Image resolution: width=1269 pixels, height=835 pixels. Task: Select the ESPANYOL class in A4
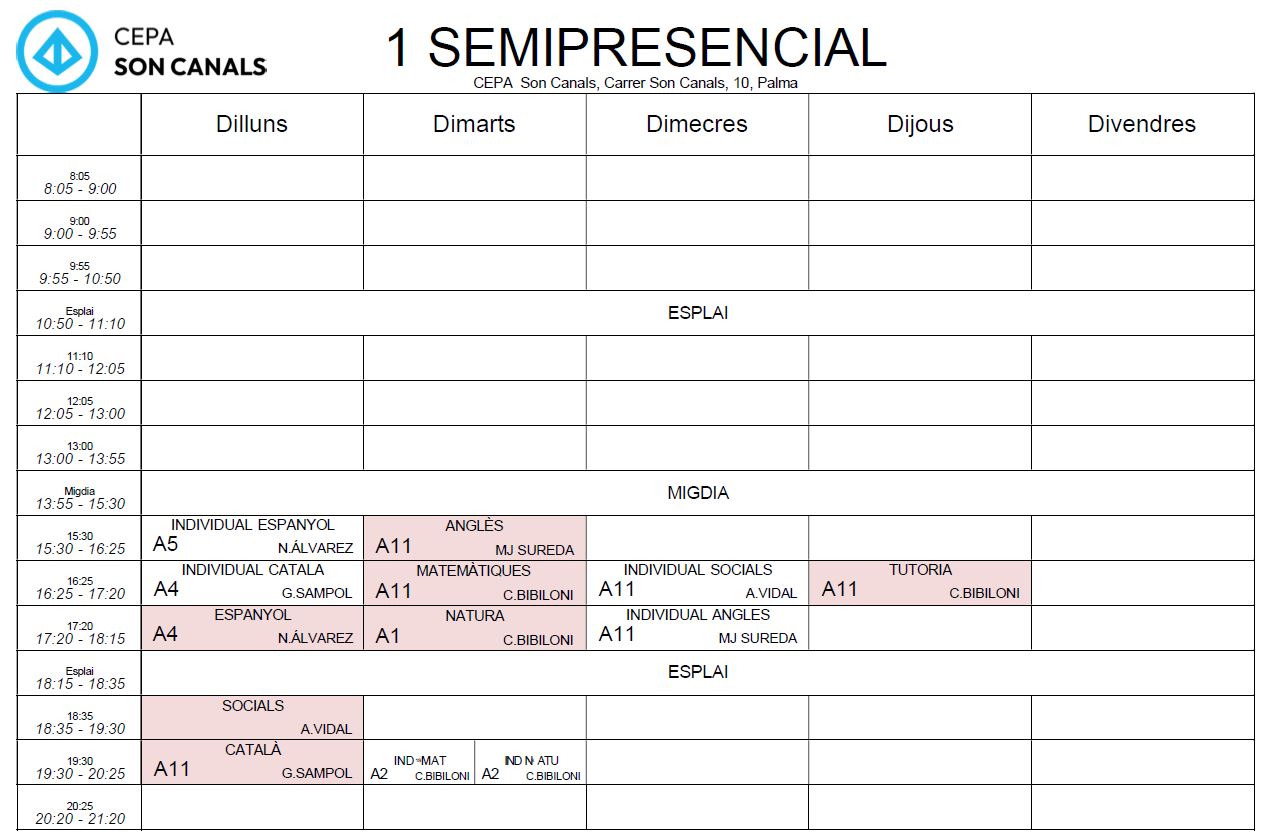point(252,628)
